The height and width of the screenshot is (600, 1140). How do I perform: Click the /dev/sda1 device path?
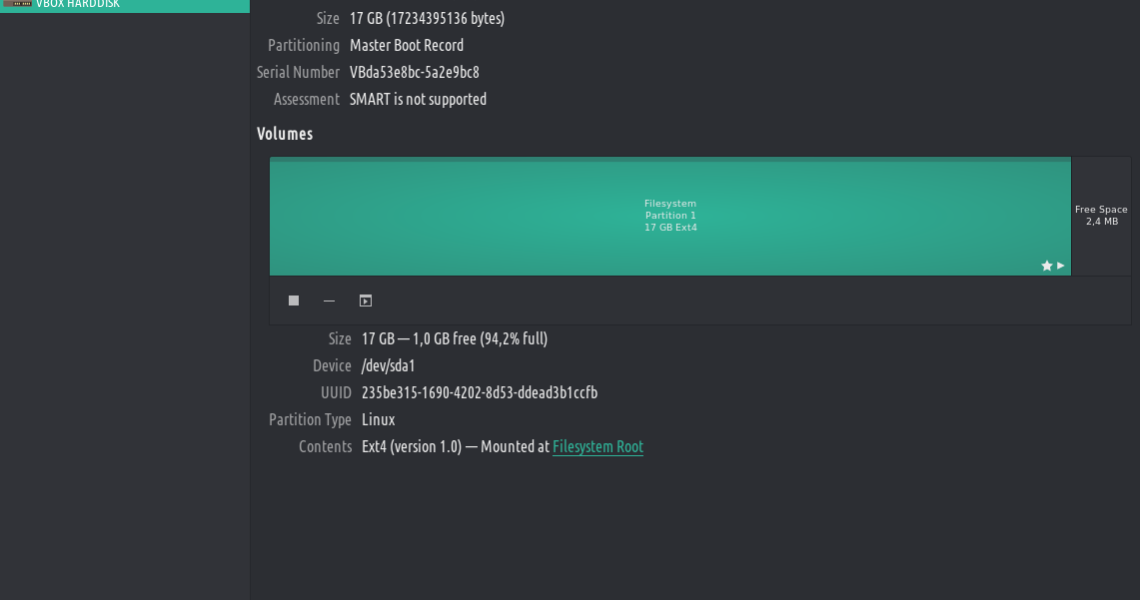click(388, 366)
